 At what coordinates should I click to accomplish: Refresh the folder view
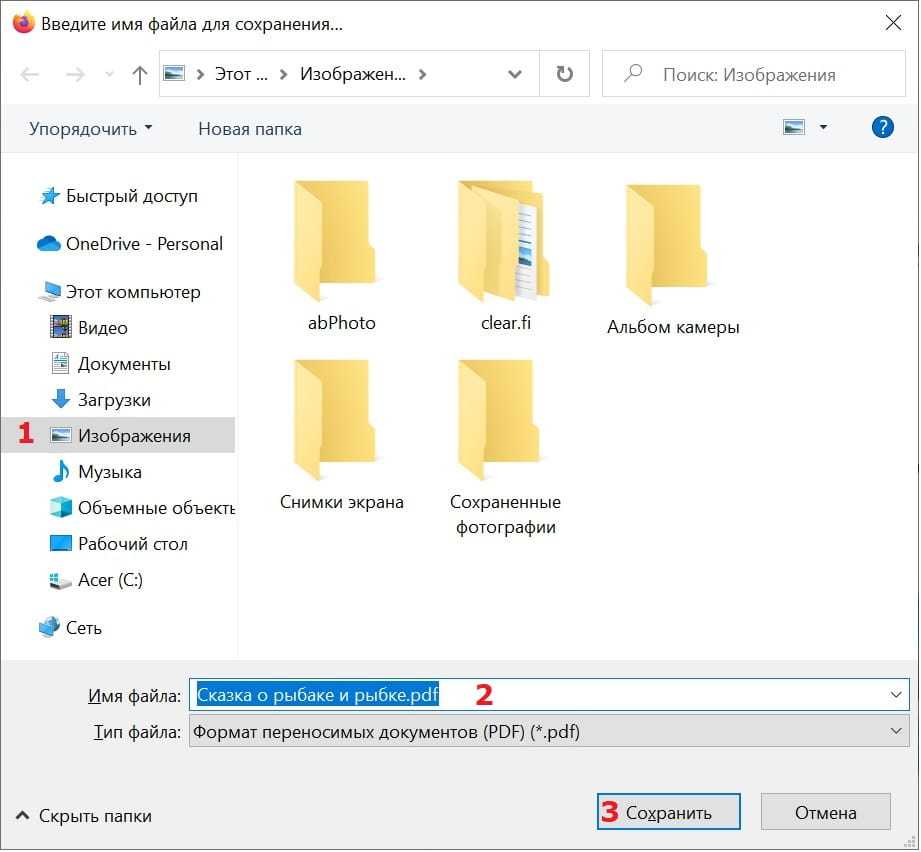[564, 75]
